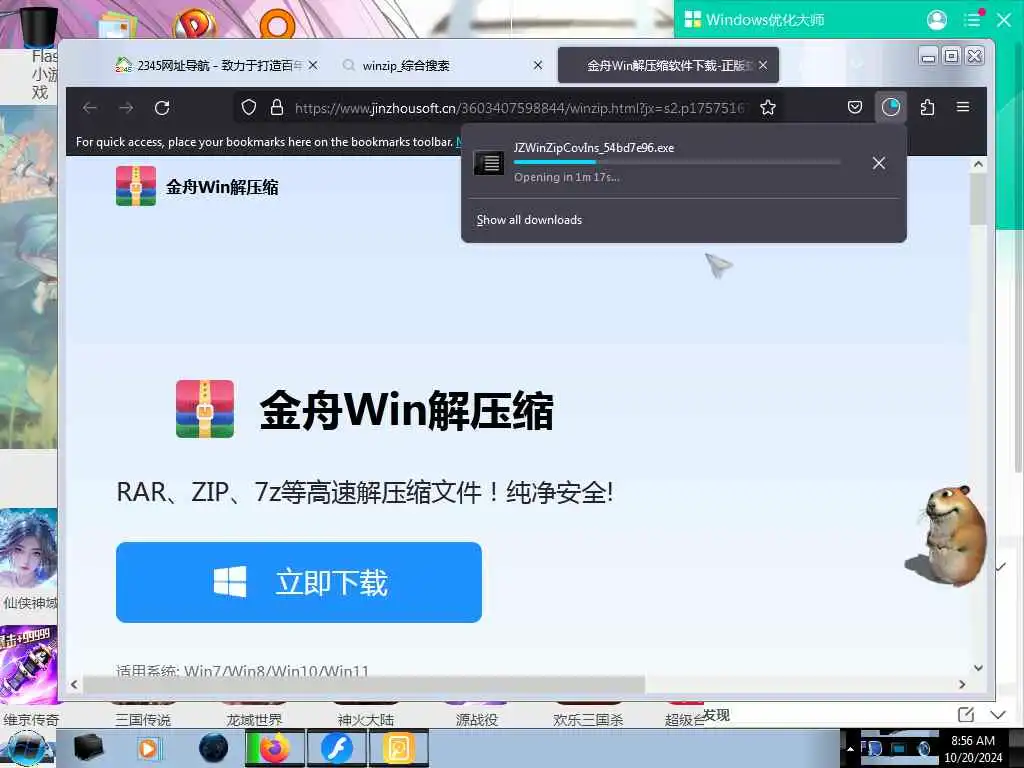Click the large 金舟Win解压缩 archive icon
This screenshot has height=768, width=1024.
pyautogui.click(x=205, y=409)
